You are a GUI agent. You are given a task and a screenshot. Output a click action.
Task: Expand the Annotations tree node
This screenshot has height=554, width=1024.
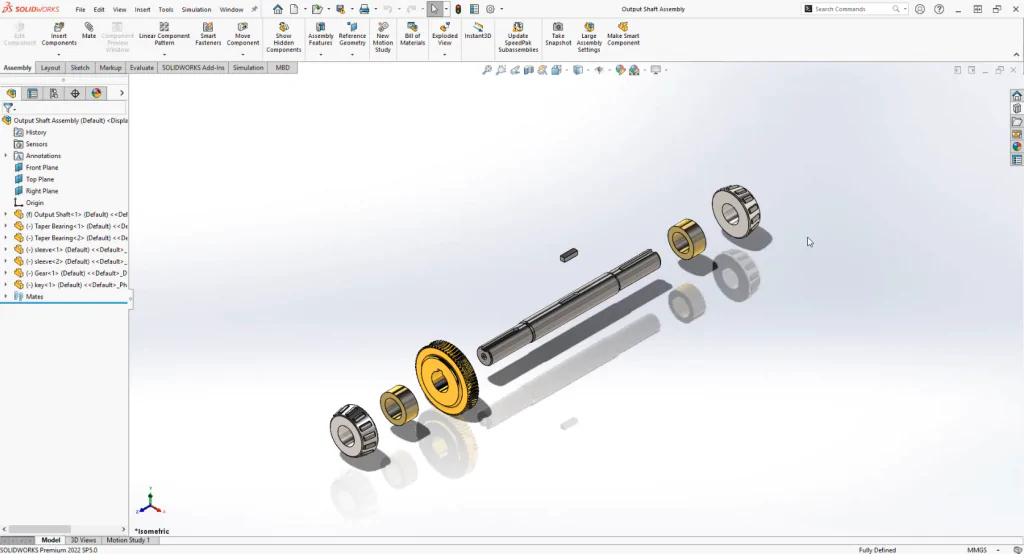point(6,155)
